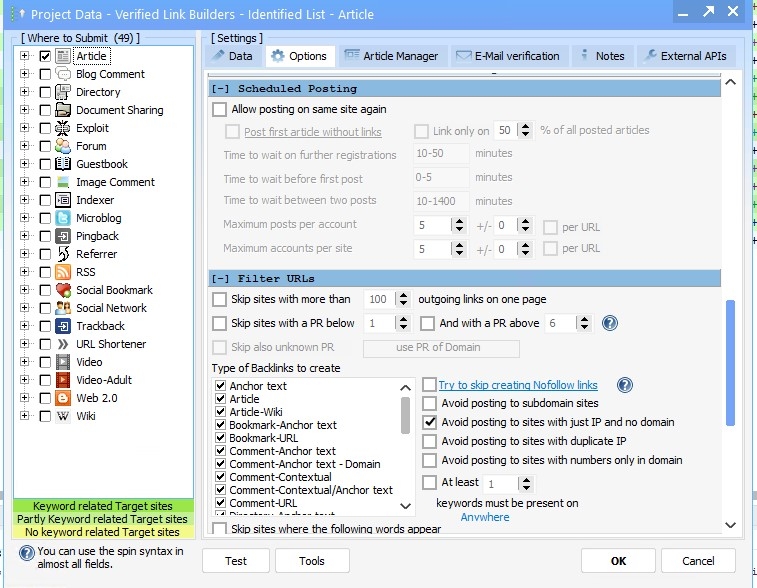Click the outgoing links count field
Viewport: 757px width, 588px height.
click(x=379, y=299)
